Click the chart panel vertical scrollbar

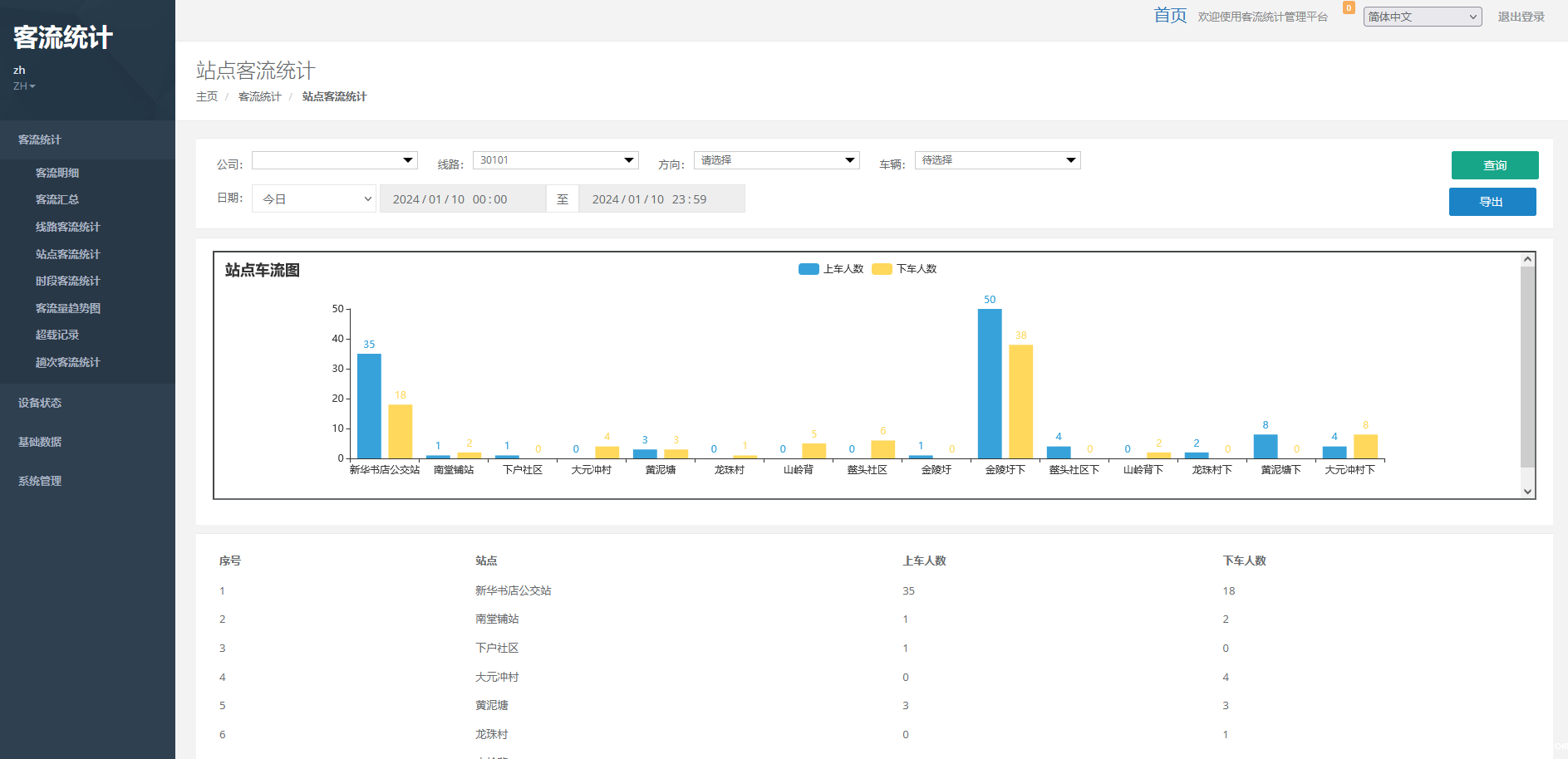pos(1527,367)
